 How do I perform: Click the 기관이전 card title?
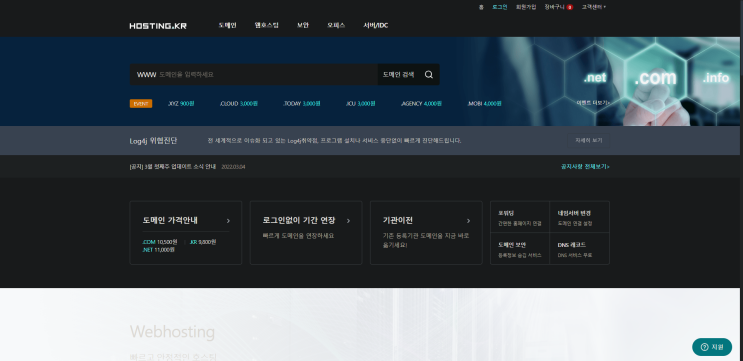coord(398,220)
